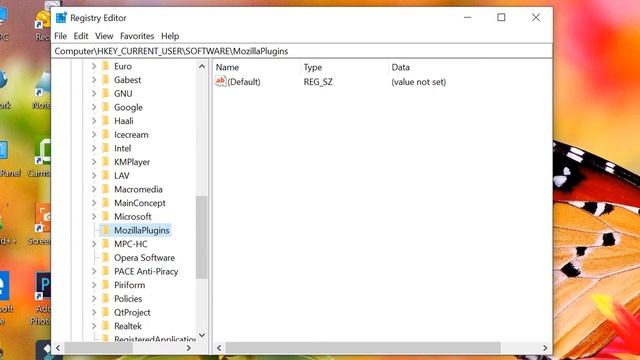Maximize the Registry Editor window
The height and width of the screenshot is (360, 640).
coord(501,18)
